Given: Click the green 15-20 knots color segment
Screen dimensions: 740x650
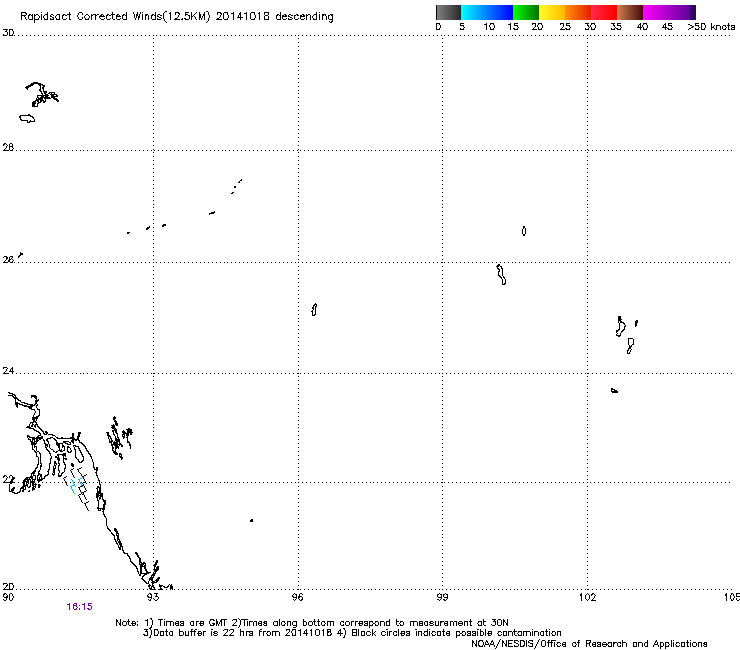Looking at the screenshot, I should [526, 12].
